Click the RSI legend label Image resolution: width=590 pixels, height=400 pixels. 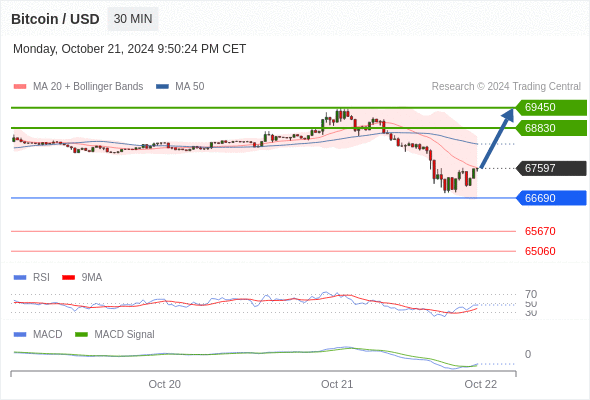coord(41,278)
